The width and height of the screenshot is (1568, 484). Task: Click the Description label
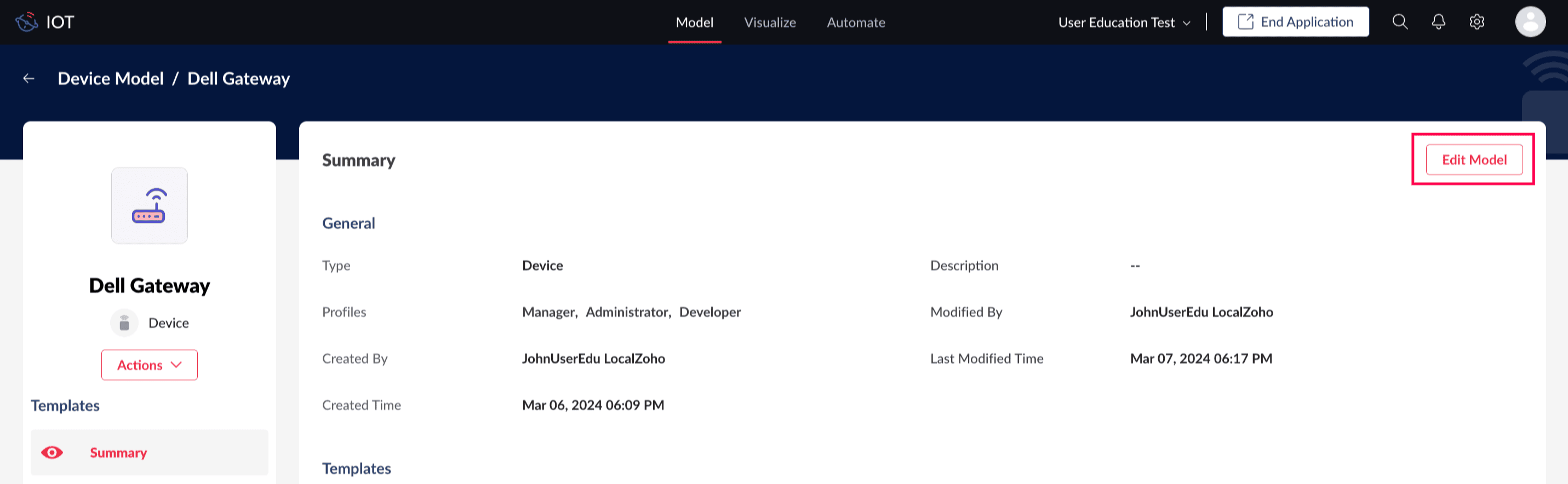click(x=964, y=266)
